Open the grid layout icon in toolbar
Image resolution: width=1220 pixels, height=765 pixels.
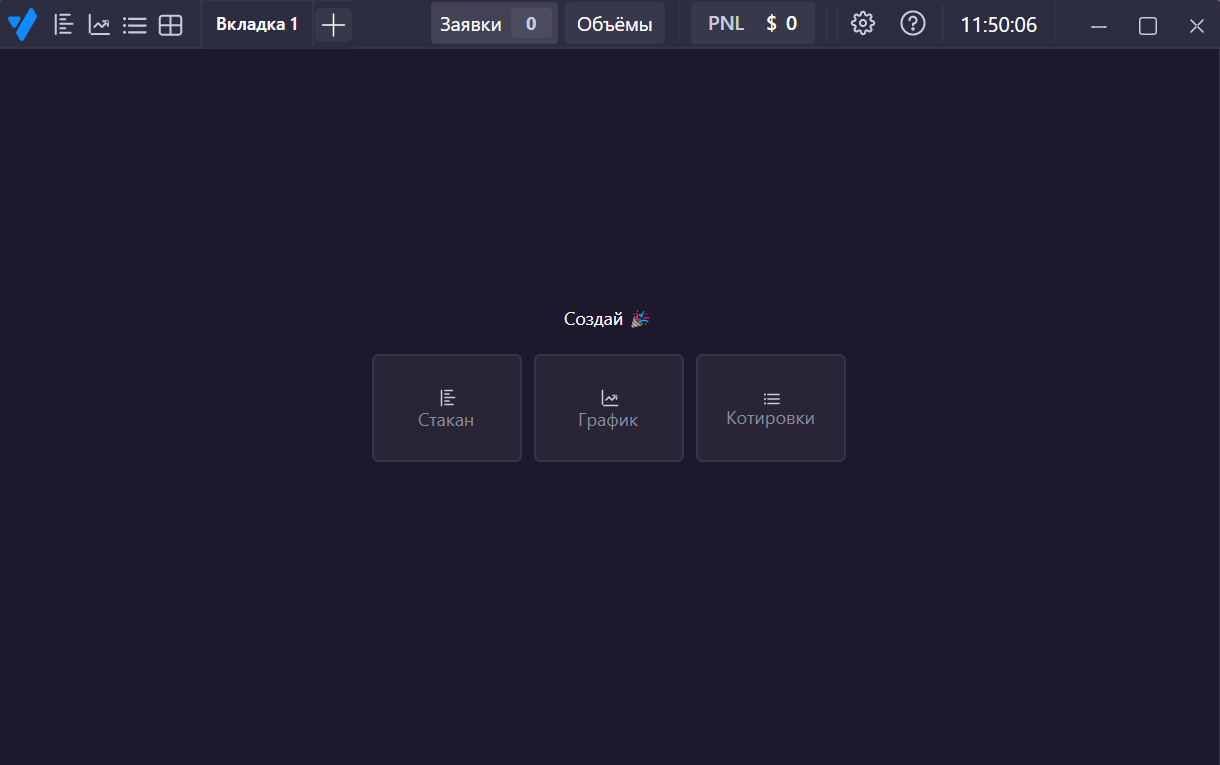(171, 25)
